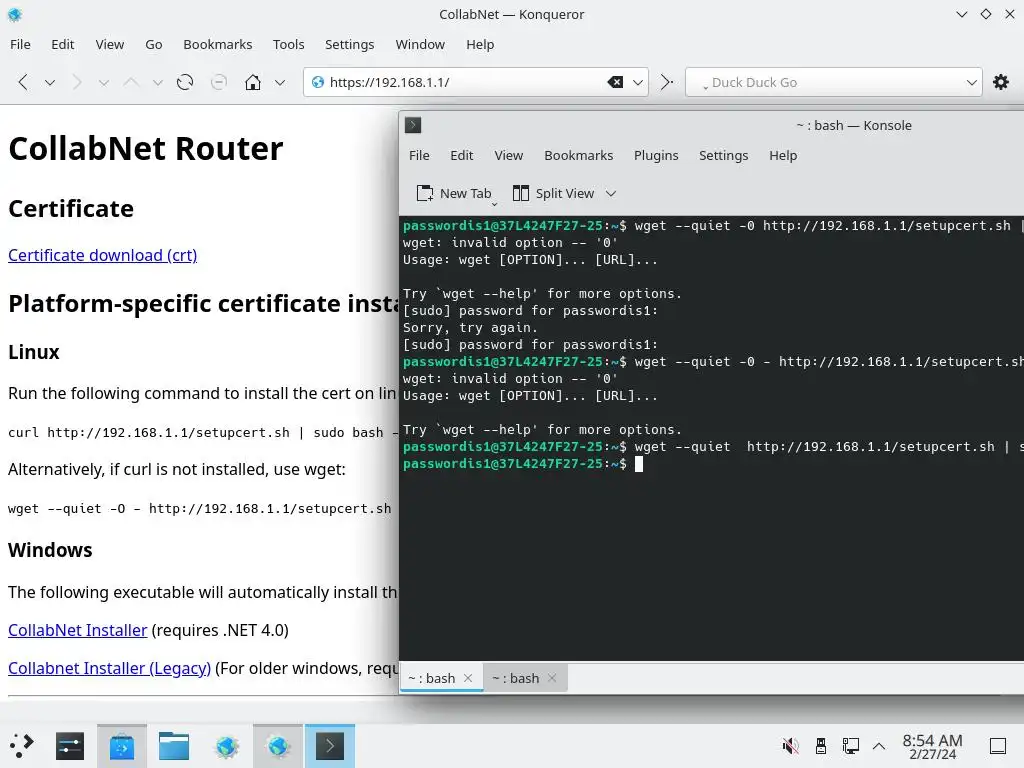The image size is (1024, 768).
Task: Expand the URL history dropdown
Action: coord(638,82)
